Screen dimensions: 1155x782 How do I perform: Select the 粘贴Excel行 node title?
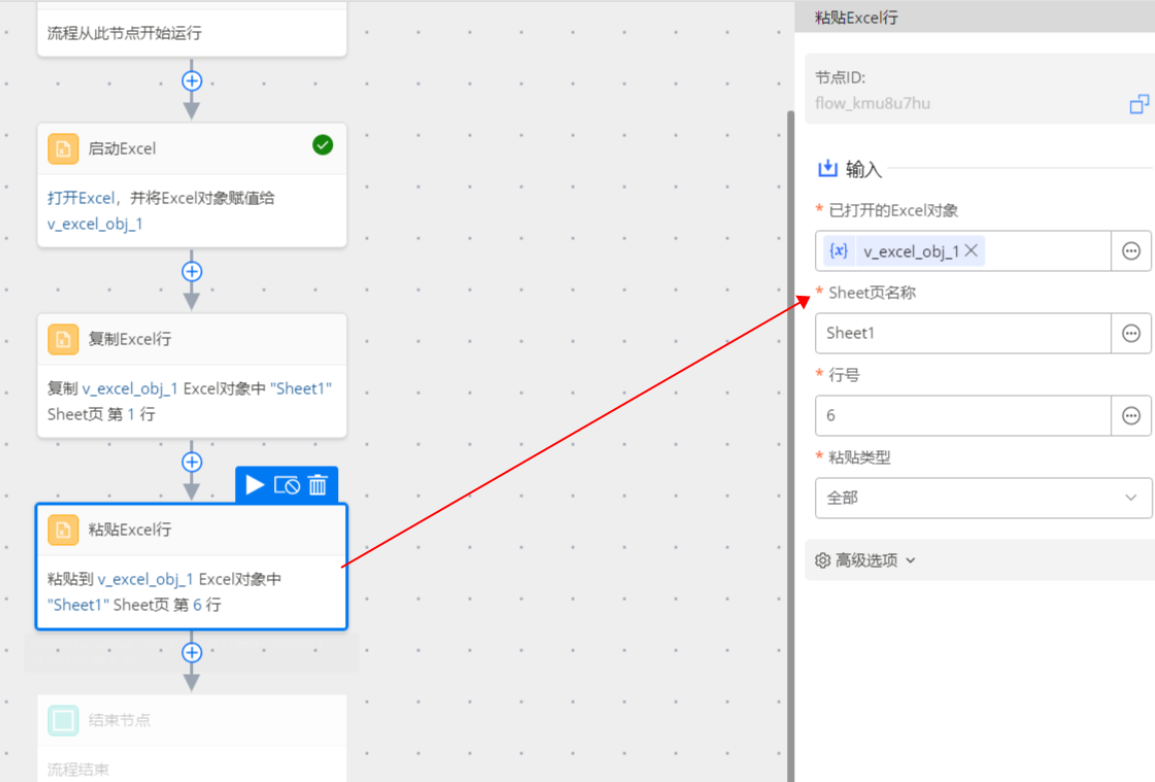tap(130, 530)
